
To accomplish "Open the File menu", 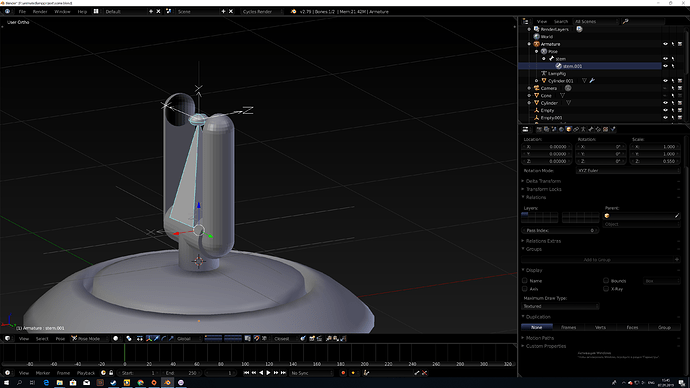I will tap(22, 11).
